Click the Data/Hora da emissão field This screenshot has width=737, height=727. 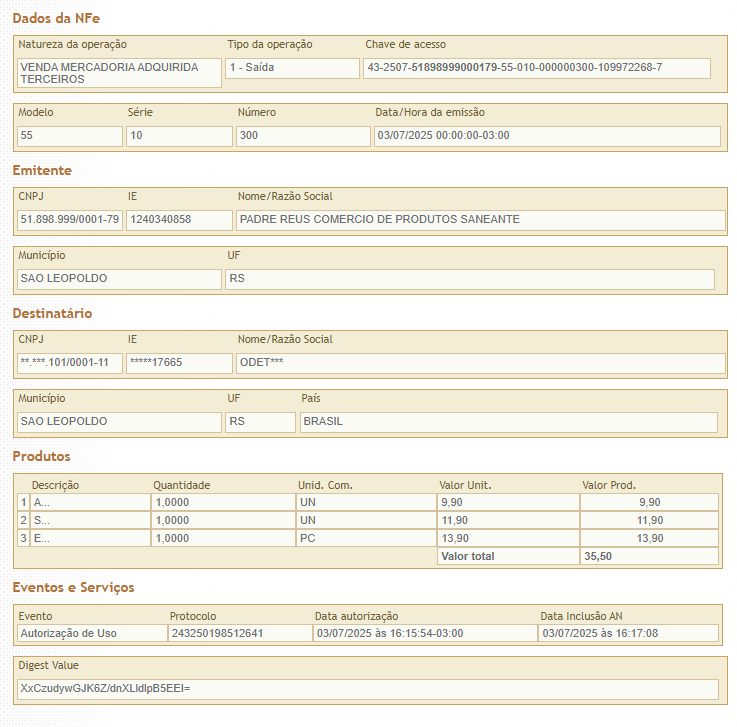coord(548,136)
